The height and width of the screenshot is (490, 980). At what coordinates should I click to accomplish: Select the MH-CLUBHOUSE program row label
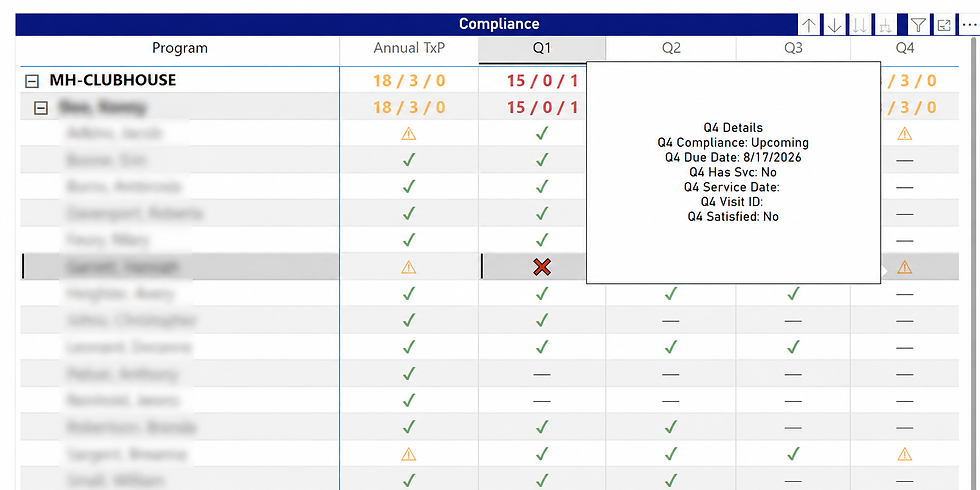point(112,80)
